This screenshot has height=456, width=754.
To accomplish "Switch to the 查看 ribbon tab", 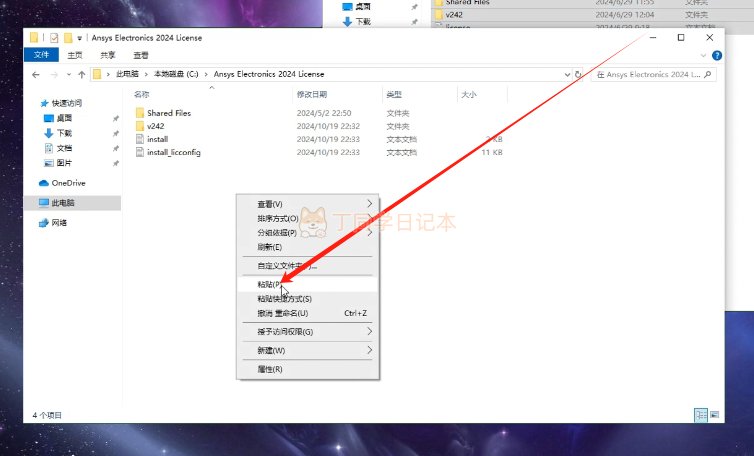I will (140, 55).
